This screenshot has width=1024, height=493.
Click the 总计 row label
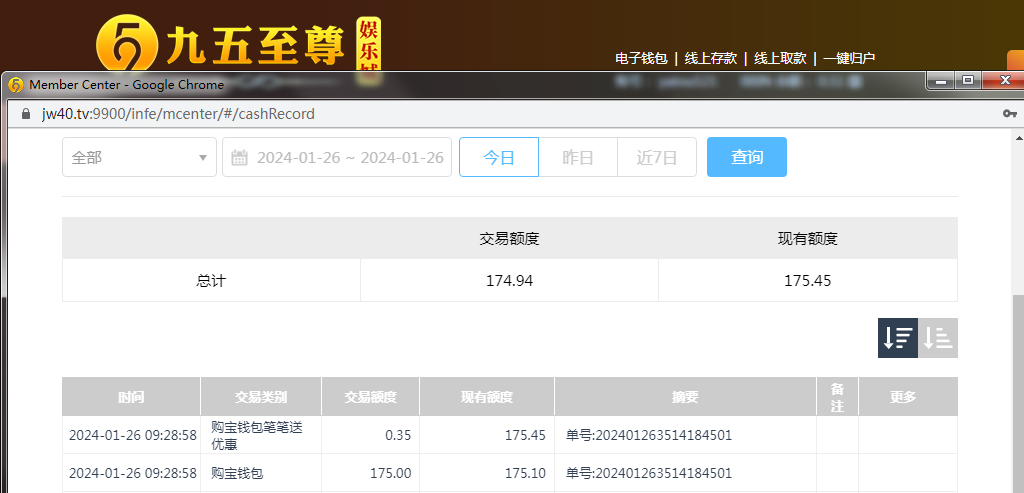211,281
